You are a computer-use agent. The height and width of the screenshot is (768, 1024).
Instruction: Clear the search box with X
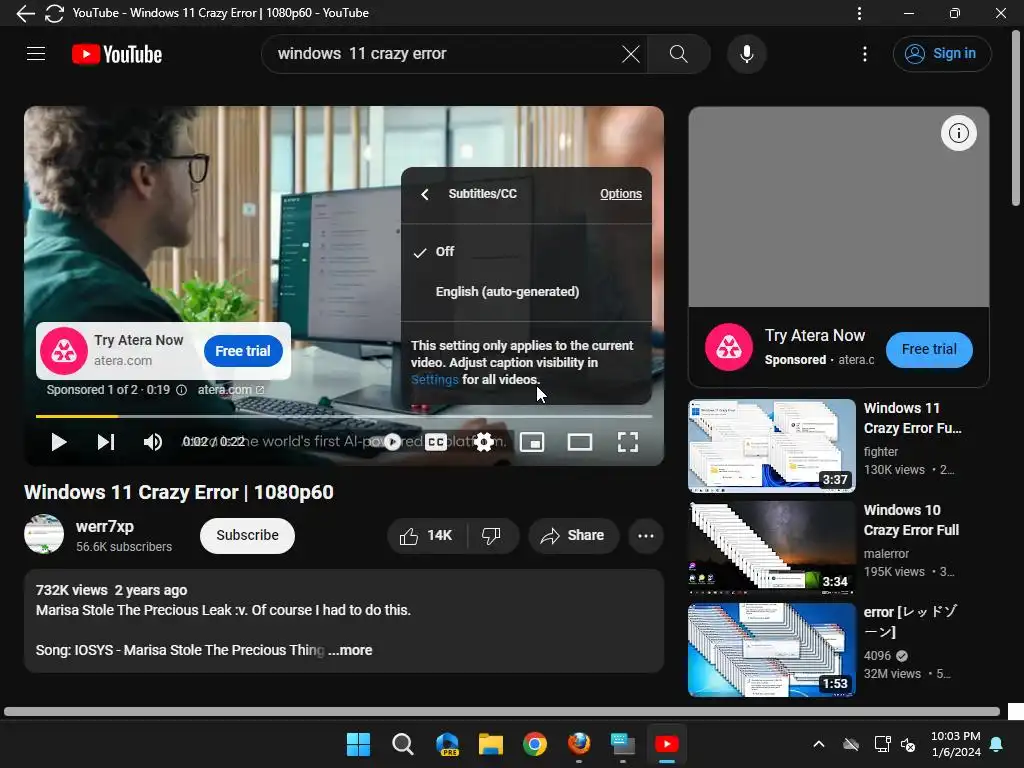[631, 54]
